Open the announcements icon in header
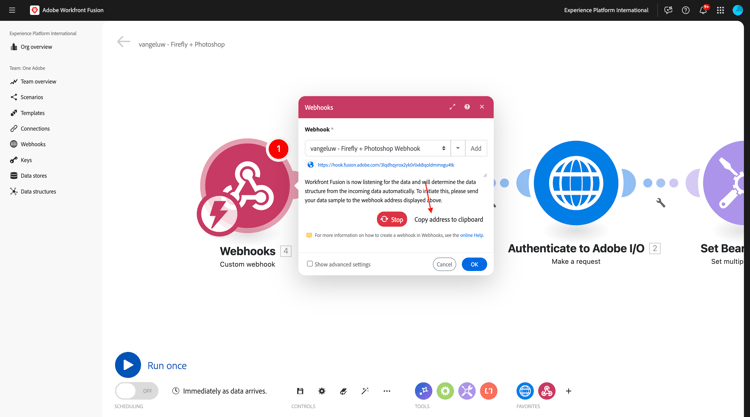 [668, 10]
